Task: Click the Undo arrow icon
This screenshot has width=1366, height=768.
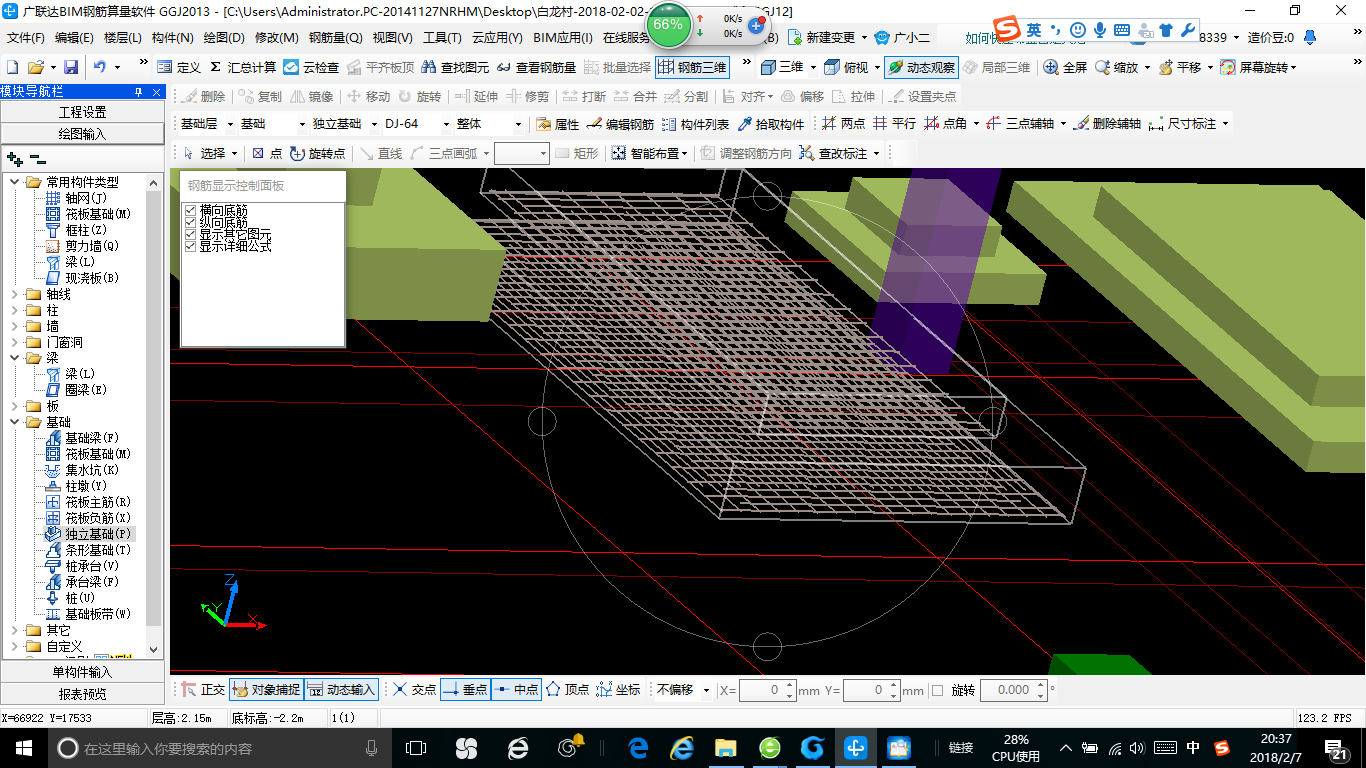Action: 100,67
